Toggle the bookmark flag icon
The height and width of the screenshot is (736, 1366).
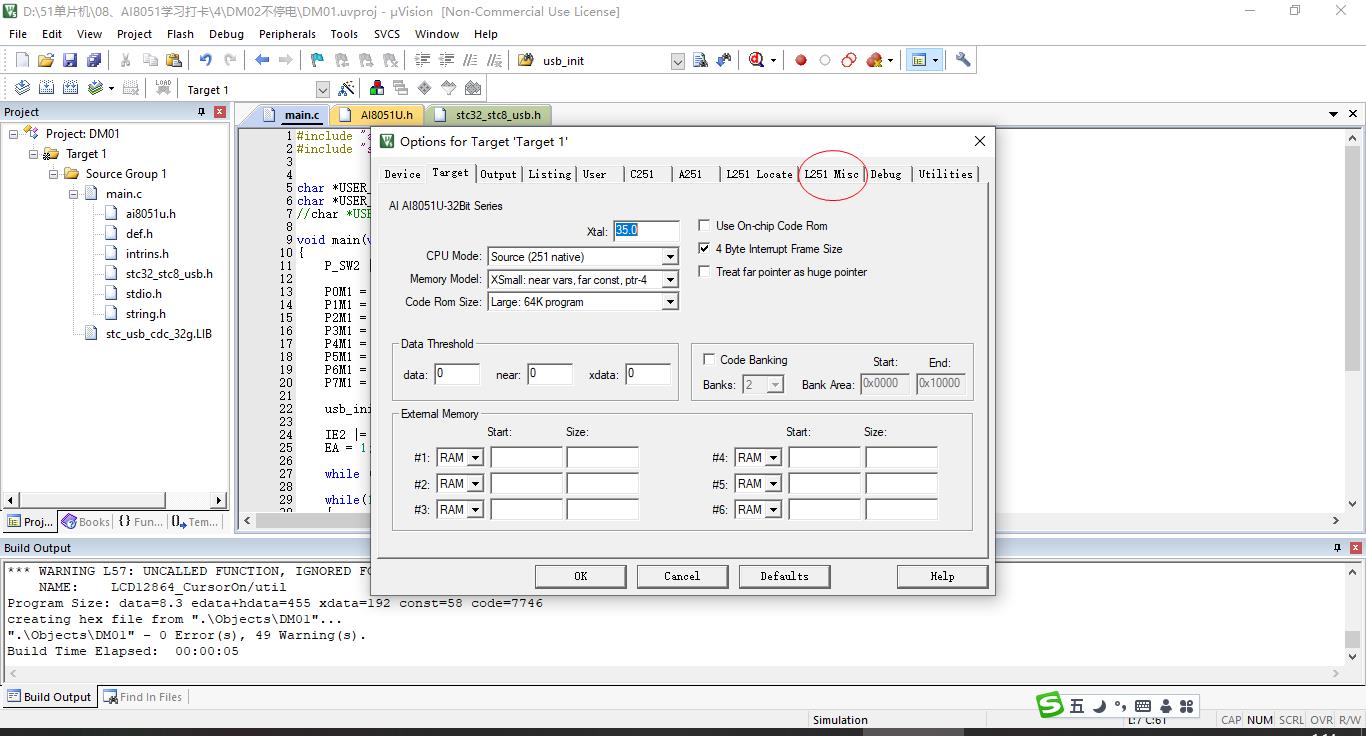[x=317, y=60]
